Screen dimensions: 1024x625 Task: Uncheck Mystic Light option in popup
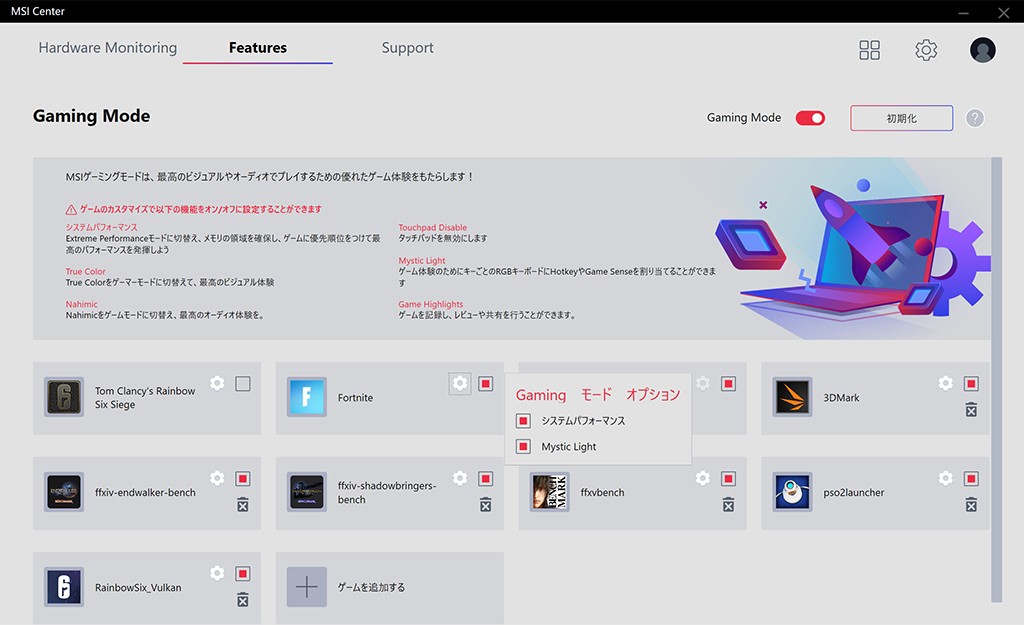coord(523,447)
